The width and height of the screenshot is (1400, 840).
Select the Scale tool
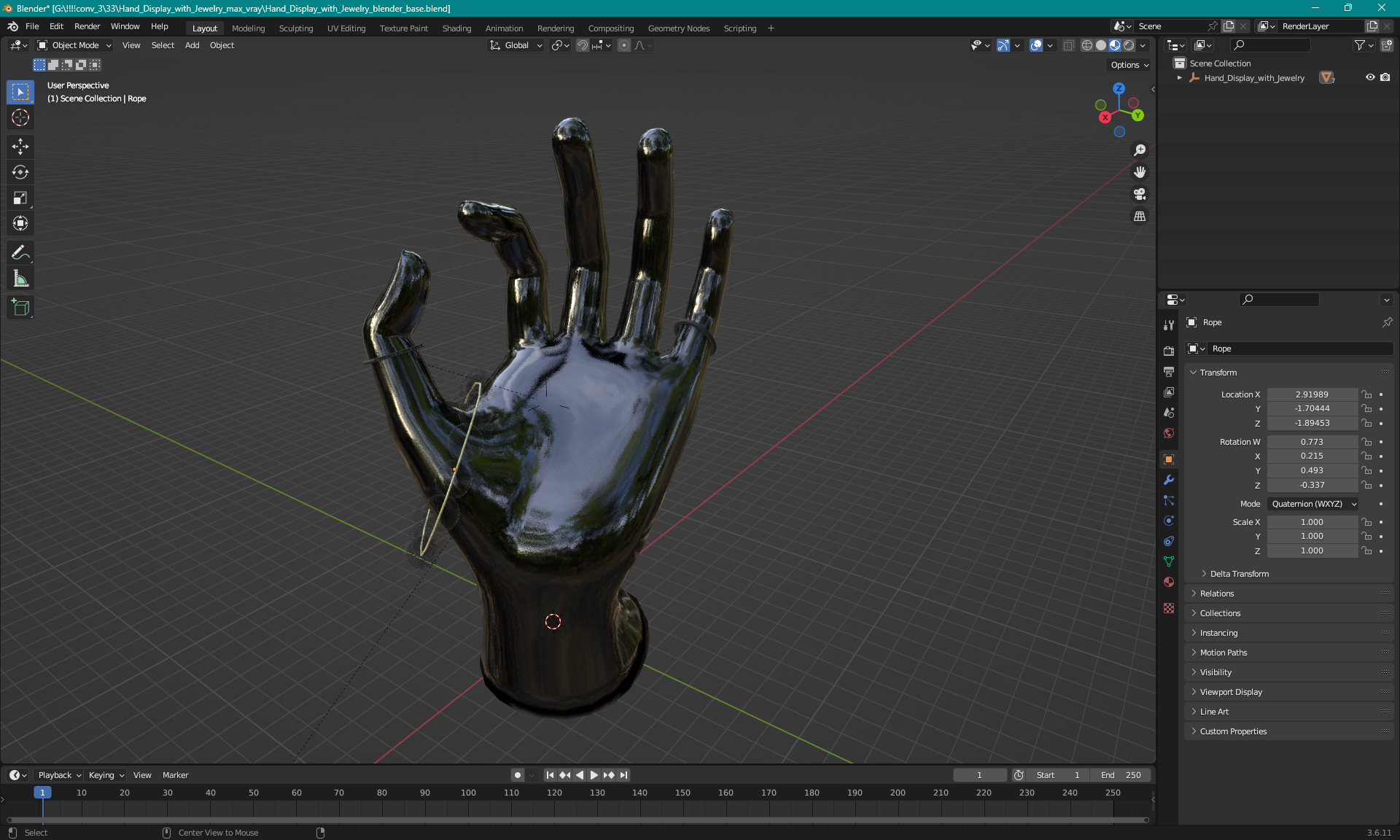pos(20,198)
